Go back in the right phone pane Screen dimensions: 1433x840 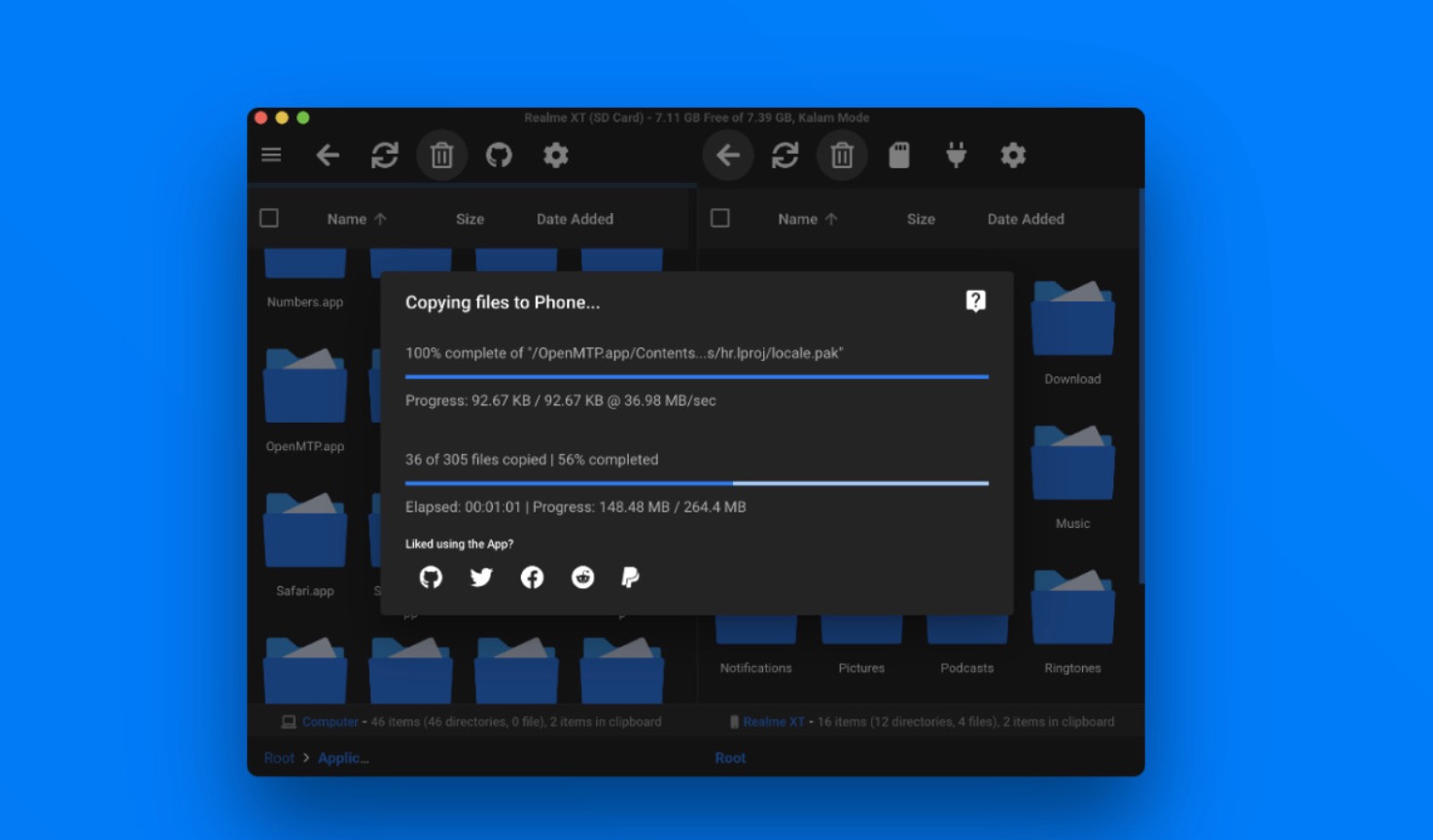728,155
